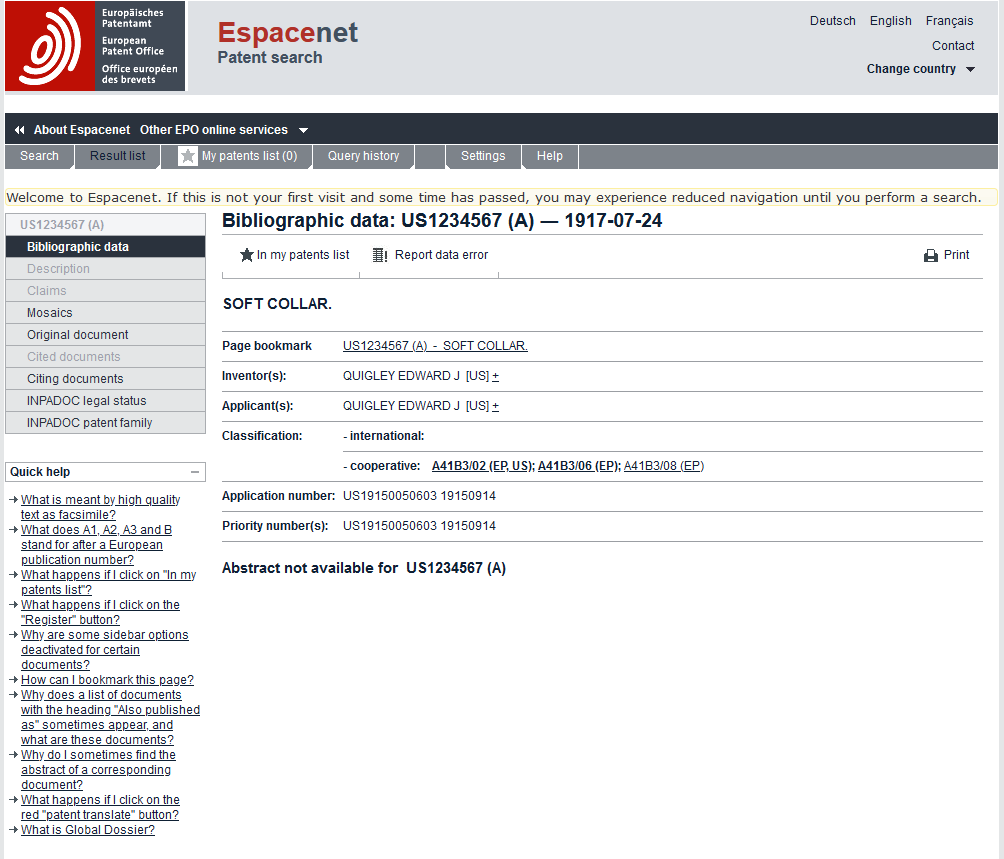Open the Settings tab
Screen dimensions: 1004x859
click(483, 156)
